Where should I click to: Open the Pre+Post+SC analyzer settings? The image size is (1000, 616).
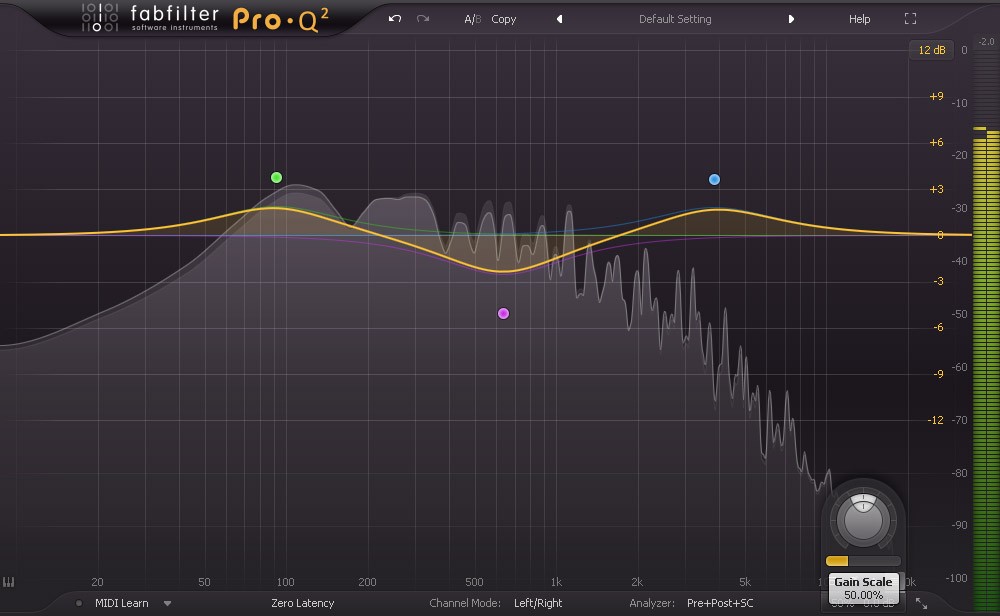719,603
